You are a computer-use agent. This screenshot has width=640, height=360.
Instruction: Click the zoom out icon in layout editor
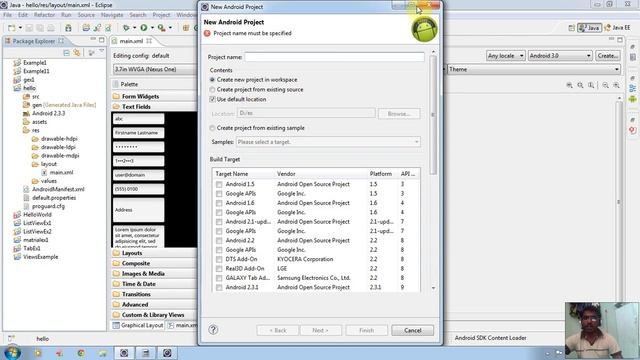click(605, 85)
